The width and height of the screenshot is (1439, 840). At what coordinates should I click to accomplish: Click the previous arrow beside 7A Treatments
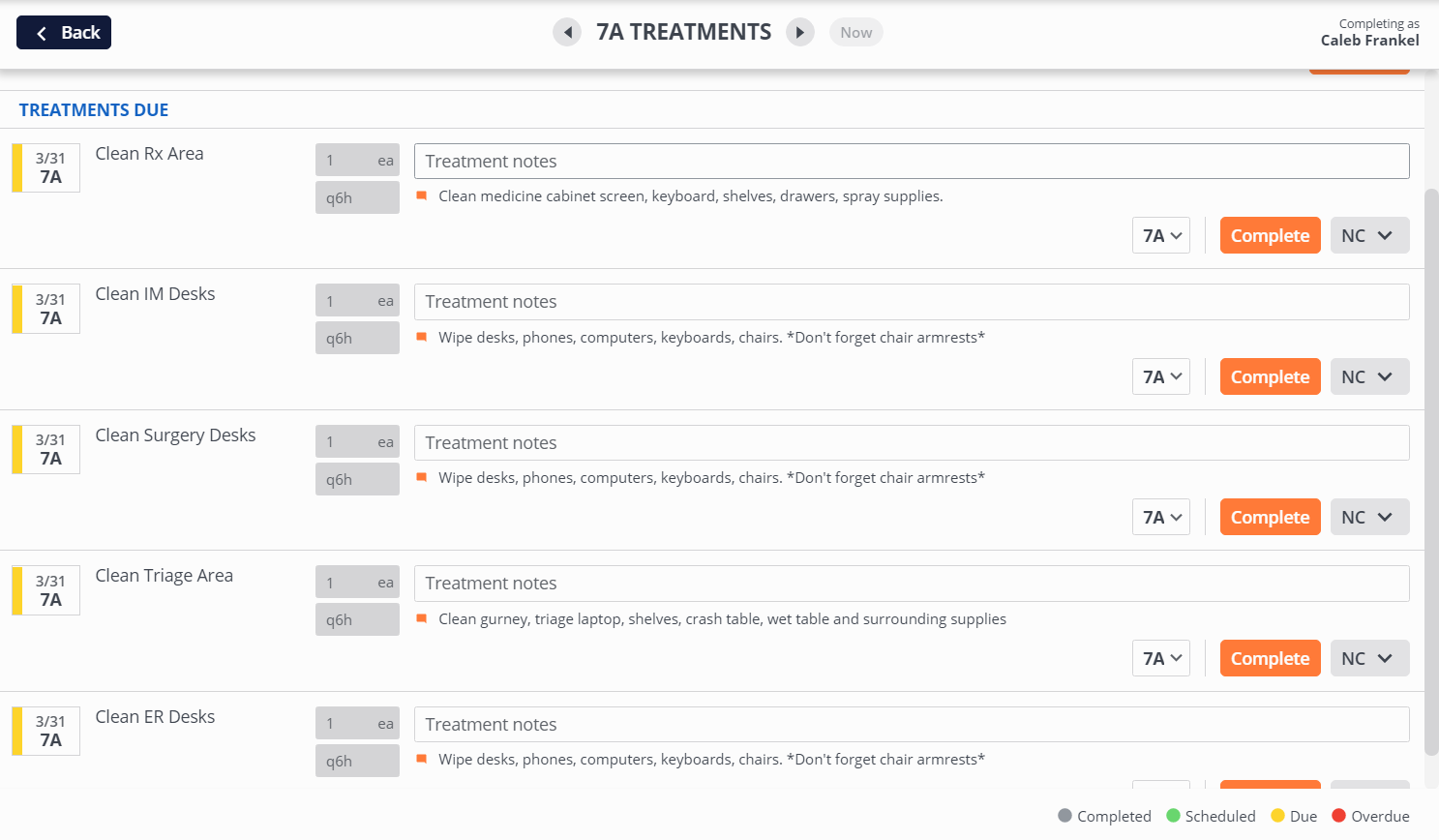coord(567,32)
